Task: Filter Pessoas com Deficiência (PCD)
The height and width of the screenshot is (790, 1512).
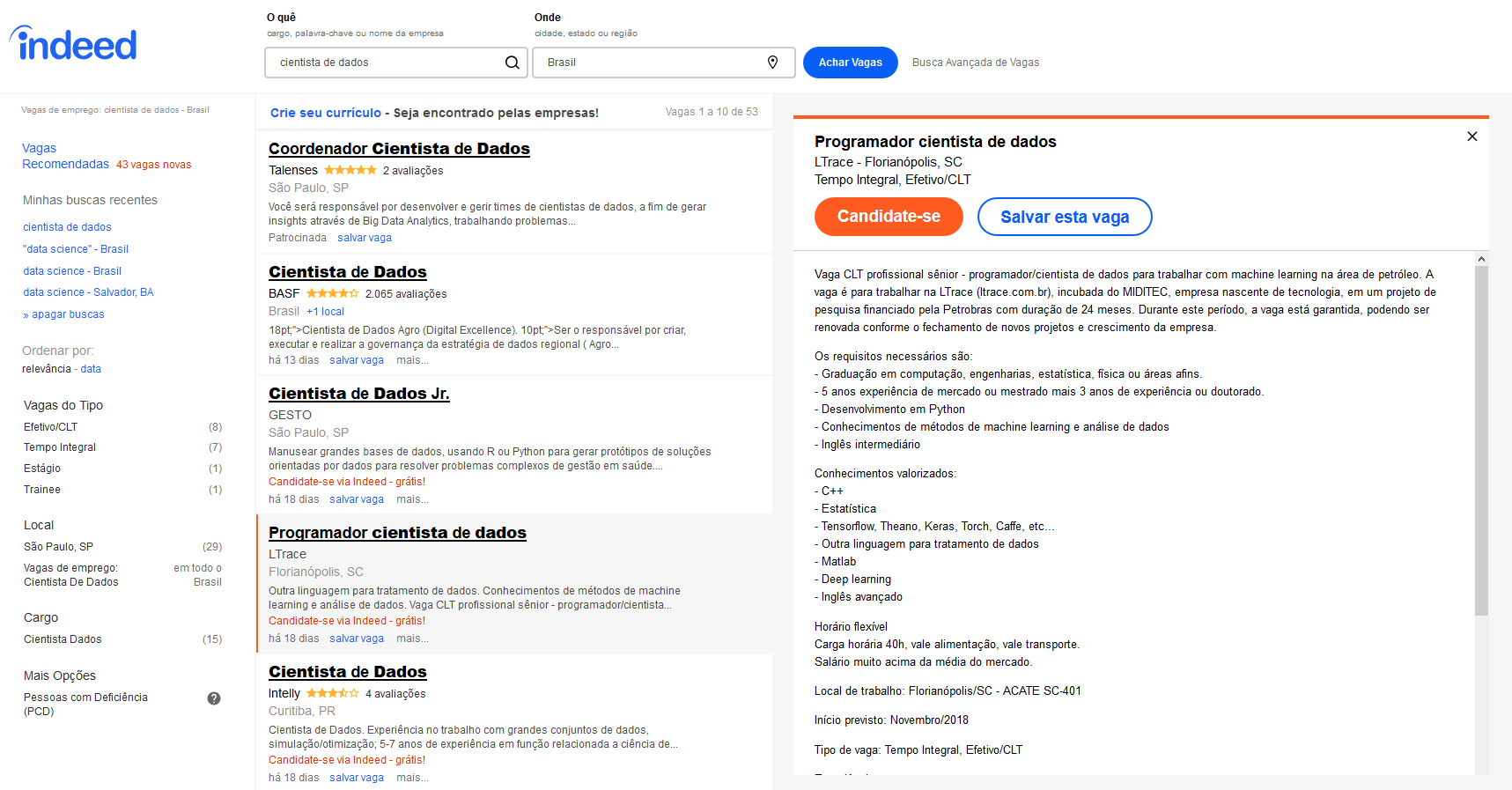Action: pos(85,704)
